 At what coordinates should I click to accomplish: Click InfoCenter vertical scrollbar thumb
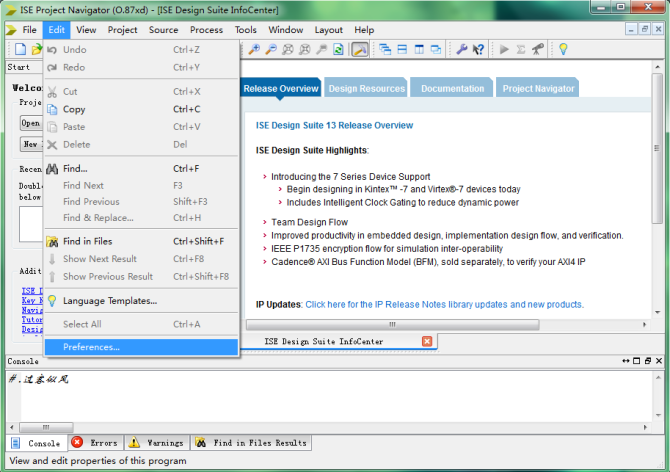click(657, 148)
